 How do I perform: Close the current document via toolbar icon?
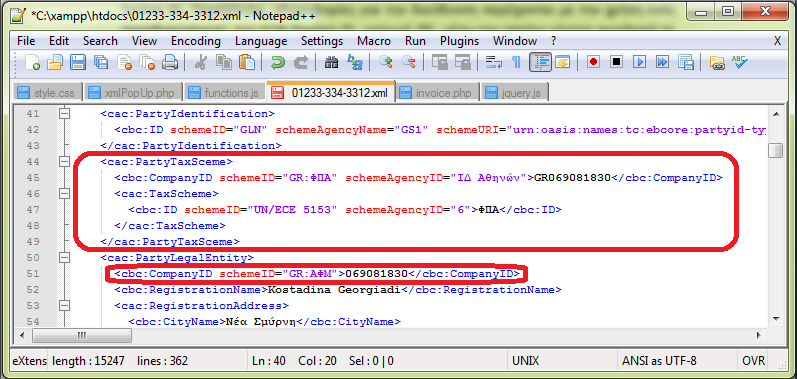pos(124,62)
